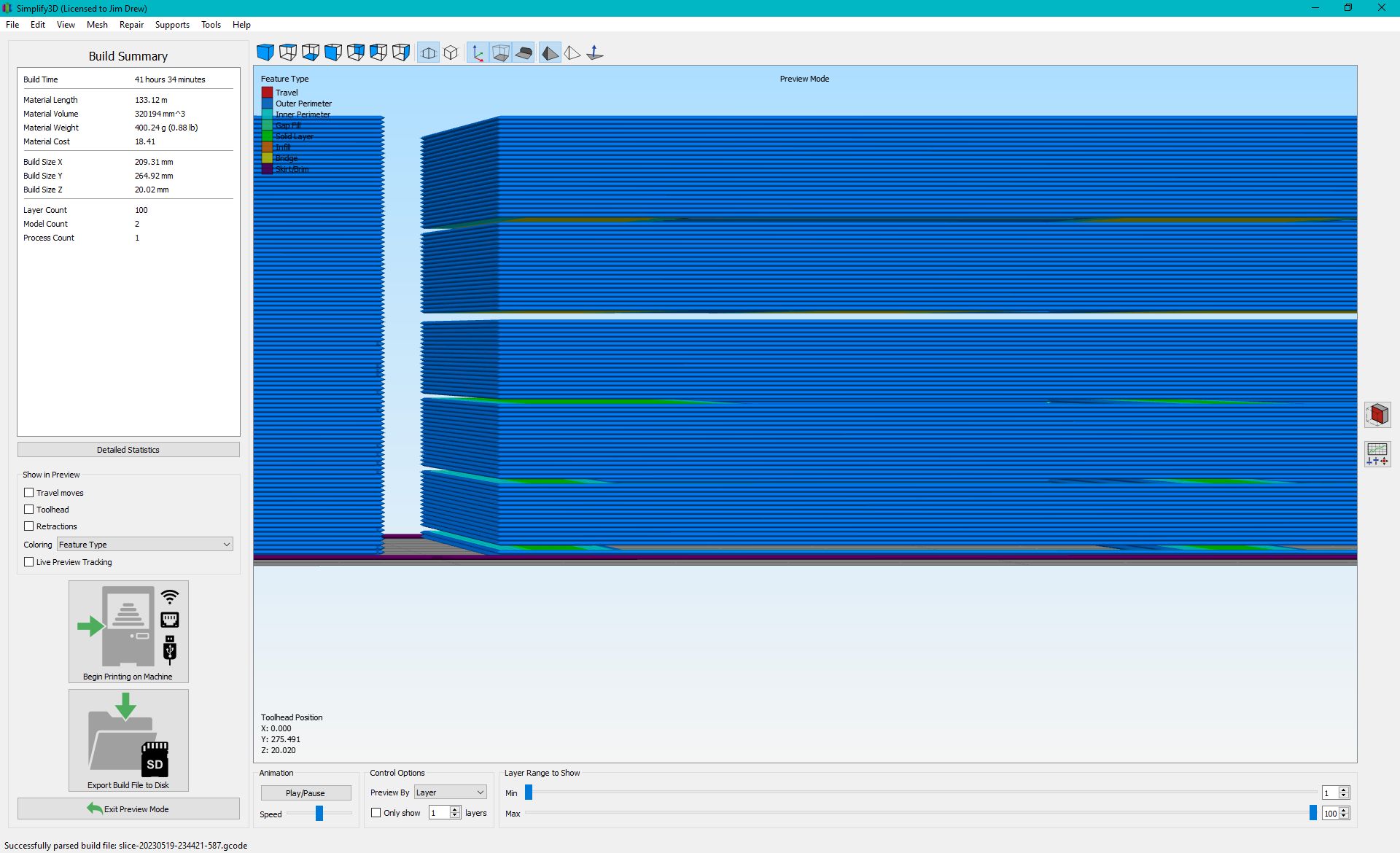Select the right view cube icon
The image size is (1400, 853).
click(401, 52)
